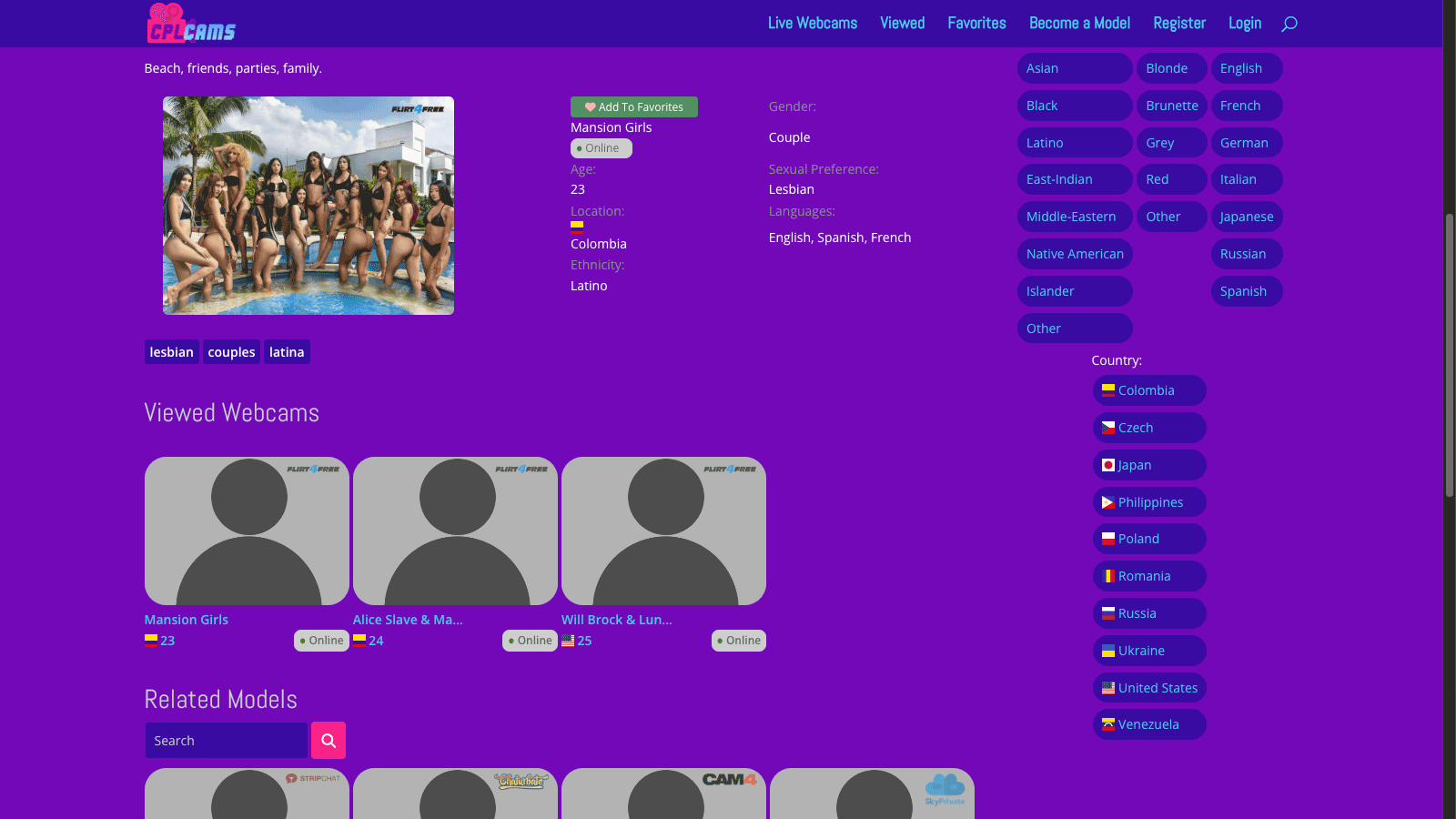
Task: Filter by East-Indian ethnicity
Action: 1075,179
